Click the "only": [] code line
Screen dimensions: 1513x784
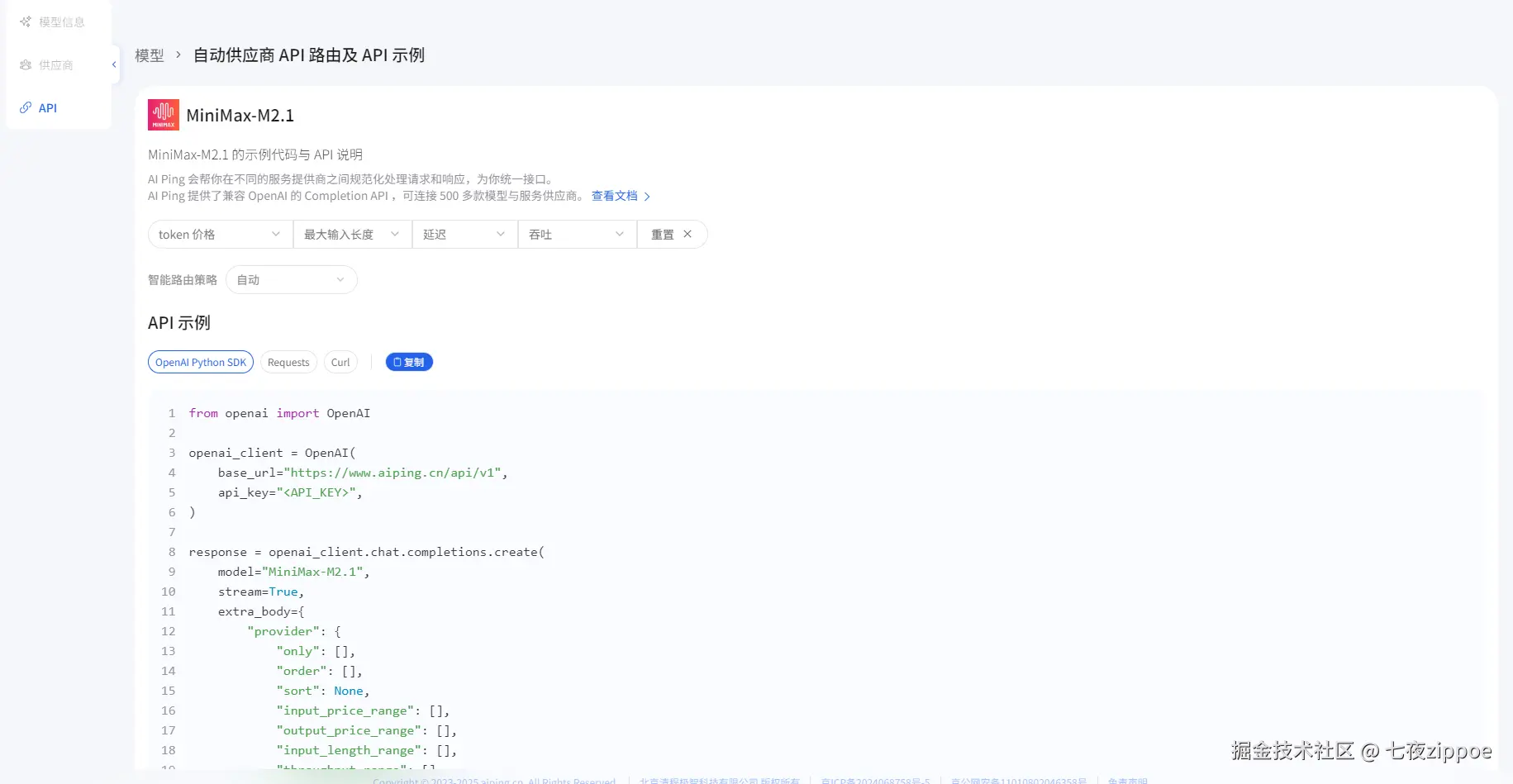point(316,651)
